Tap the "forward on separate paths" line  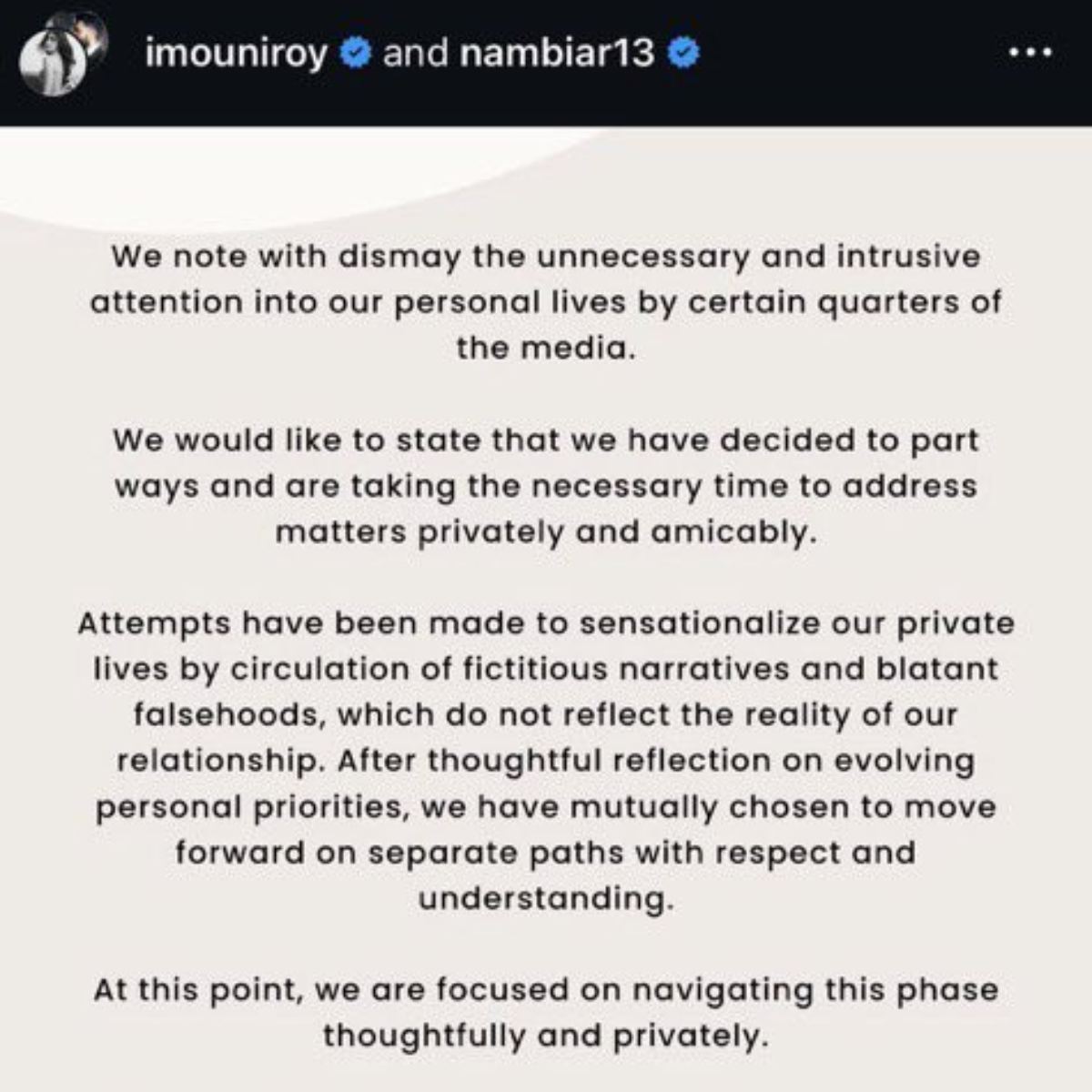click(x=546, y=854)
